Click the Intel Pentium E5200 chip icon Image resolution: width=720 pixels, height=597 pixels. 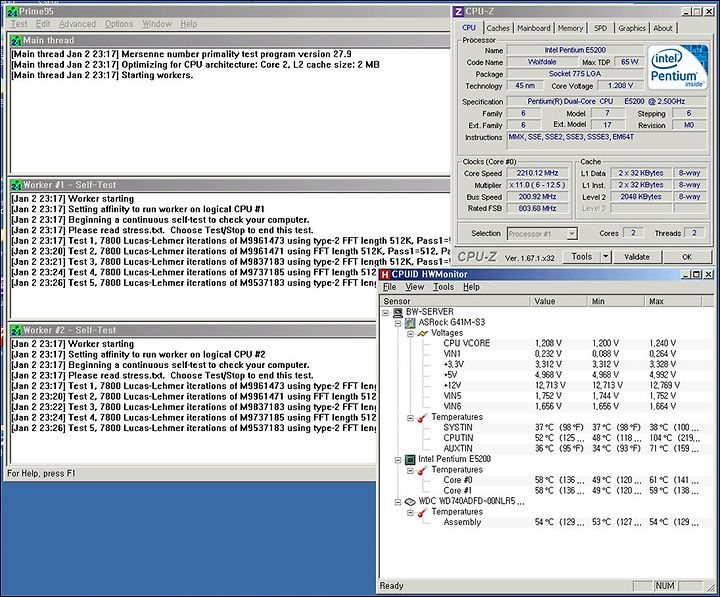coord(410,460)
